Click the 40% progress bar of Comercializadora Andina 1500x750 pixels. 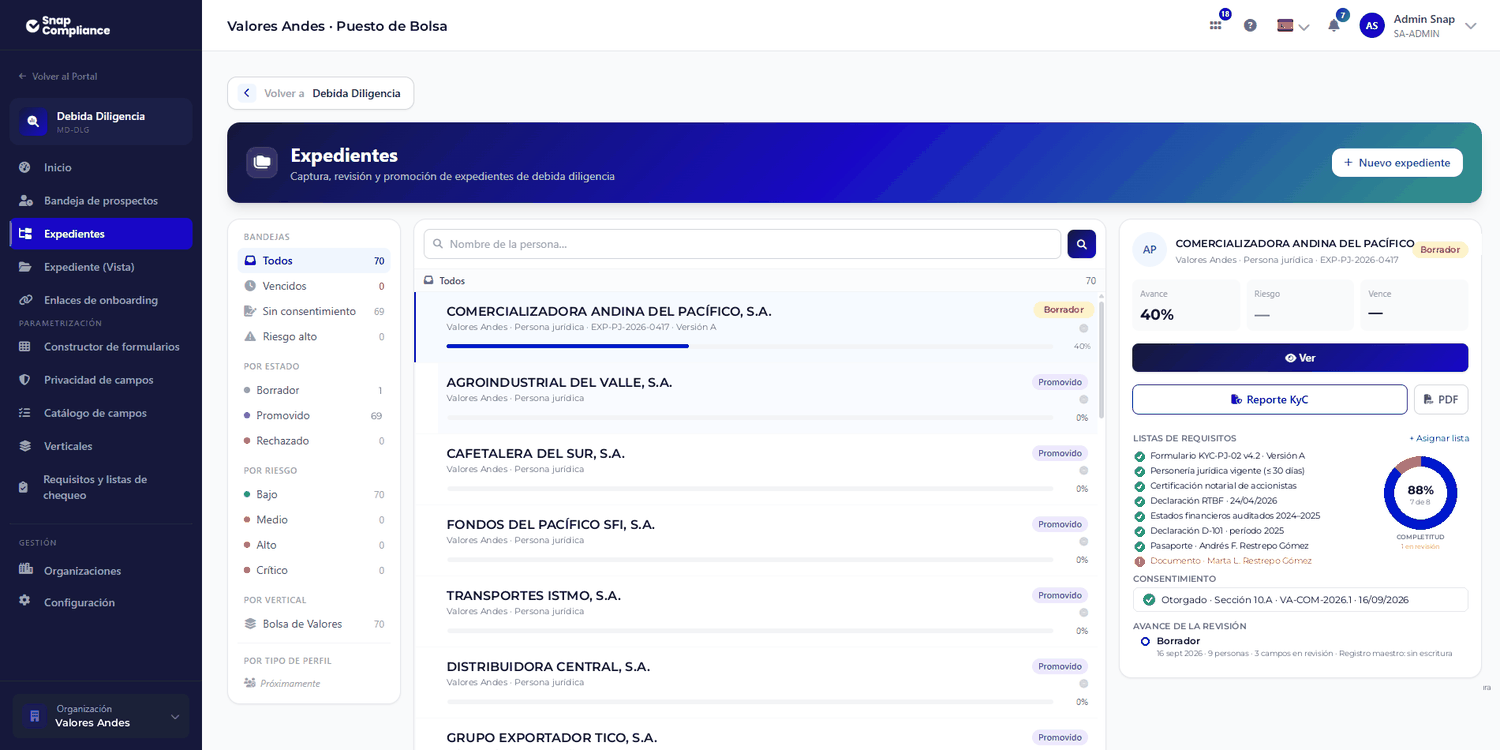click(750, 346)
